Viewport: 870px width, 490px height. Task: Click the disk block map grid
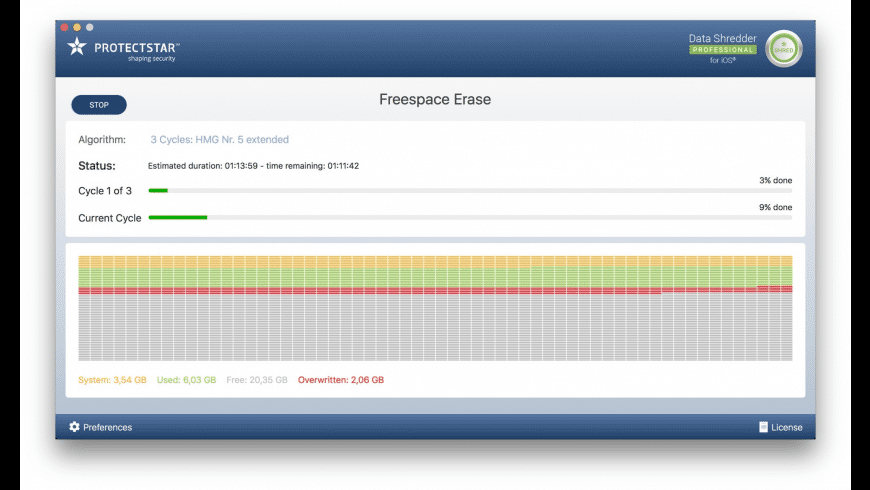point(435,308)
